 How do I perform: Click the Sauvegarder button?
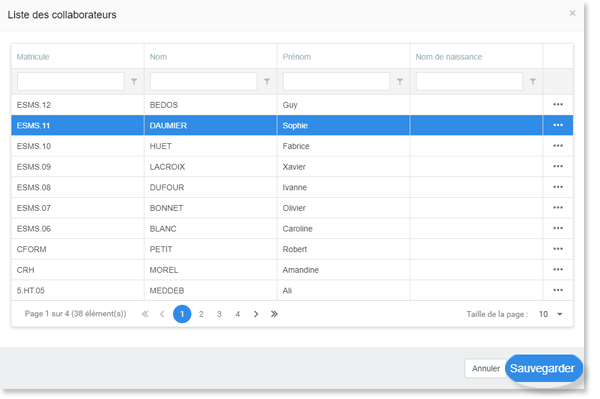544,368
